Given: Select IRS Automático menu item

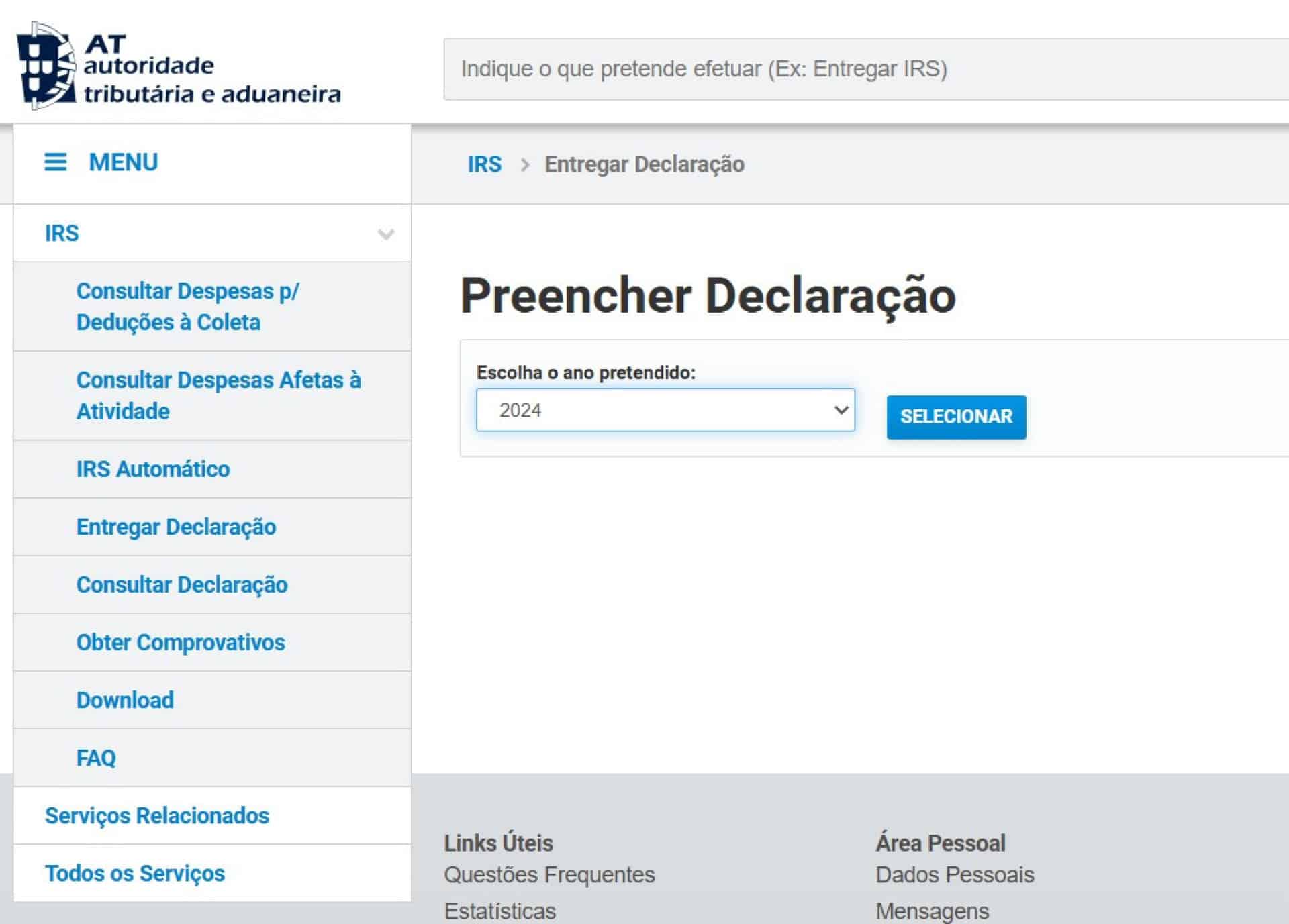Looking at the screenshot, I should (x=153, y=469).
